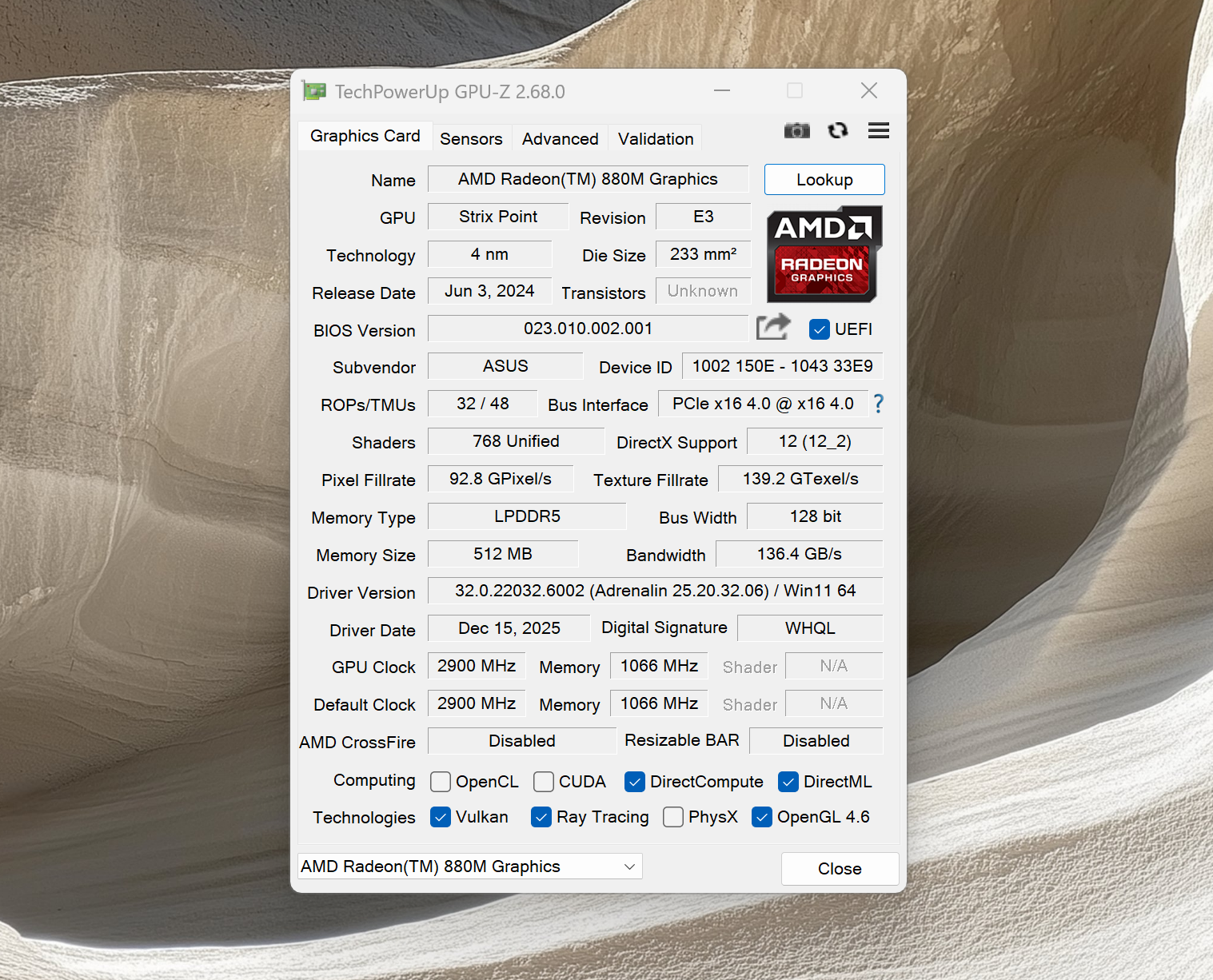Click the Driver Version text field
Screen dimensions: 1213x980
655,591
